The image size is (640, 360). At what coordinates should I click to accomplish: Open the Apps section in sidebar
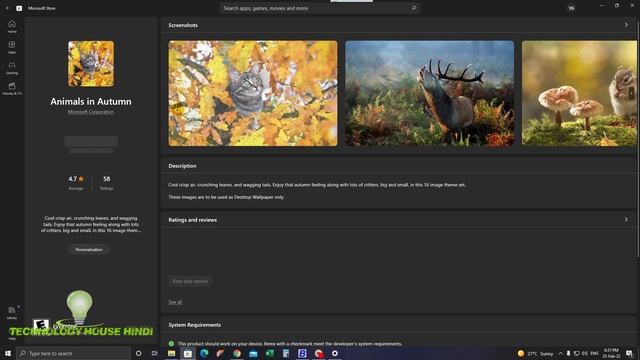(x=12, y=47)
